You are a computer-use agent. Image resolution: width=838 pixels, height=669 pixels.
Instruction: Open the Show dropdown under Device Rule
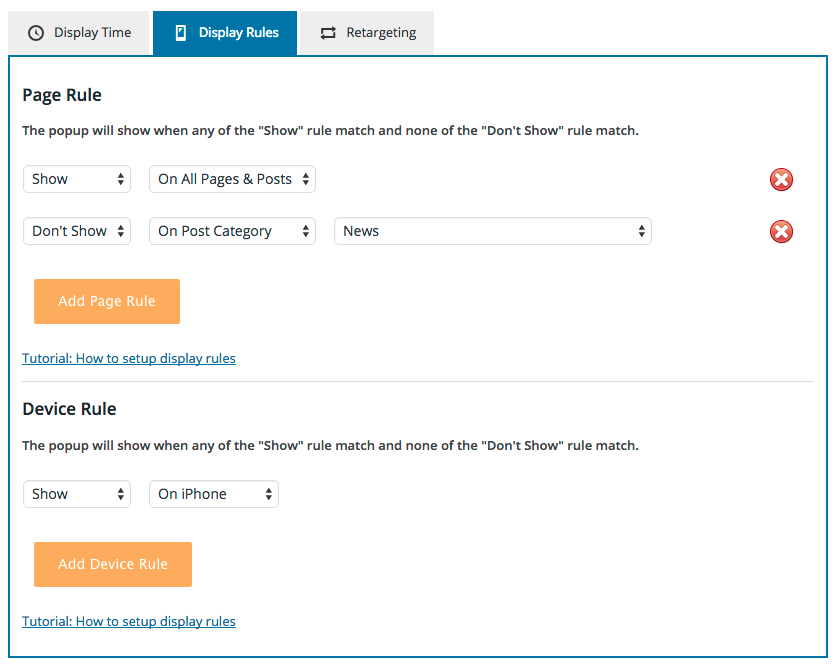77,495
